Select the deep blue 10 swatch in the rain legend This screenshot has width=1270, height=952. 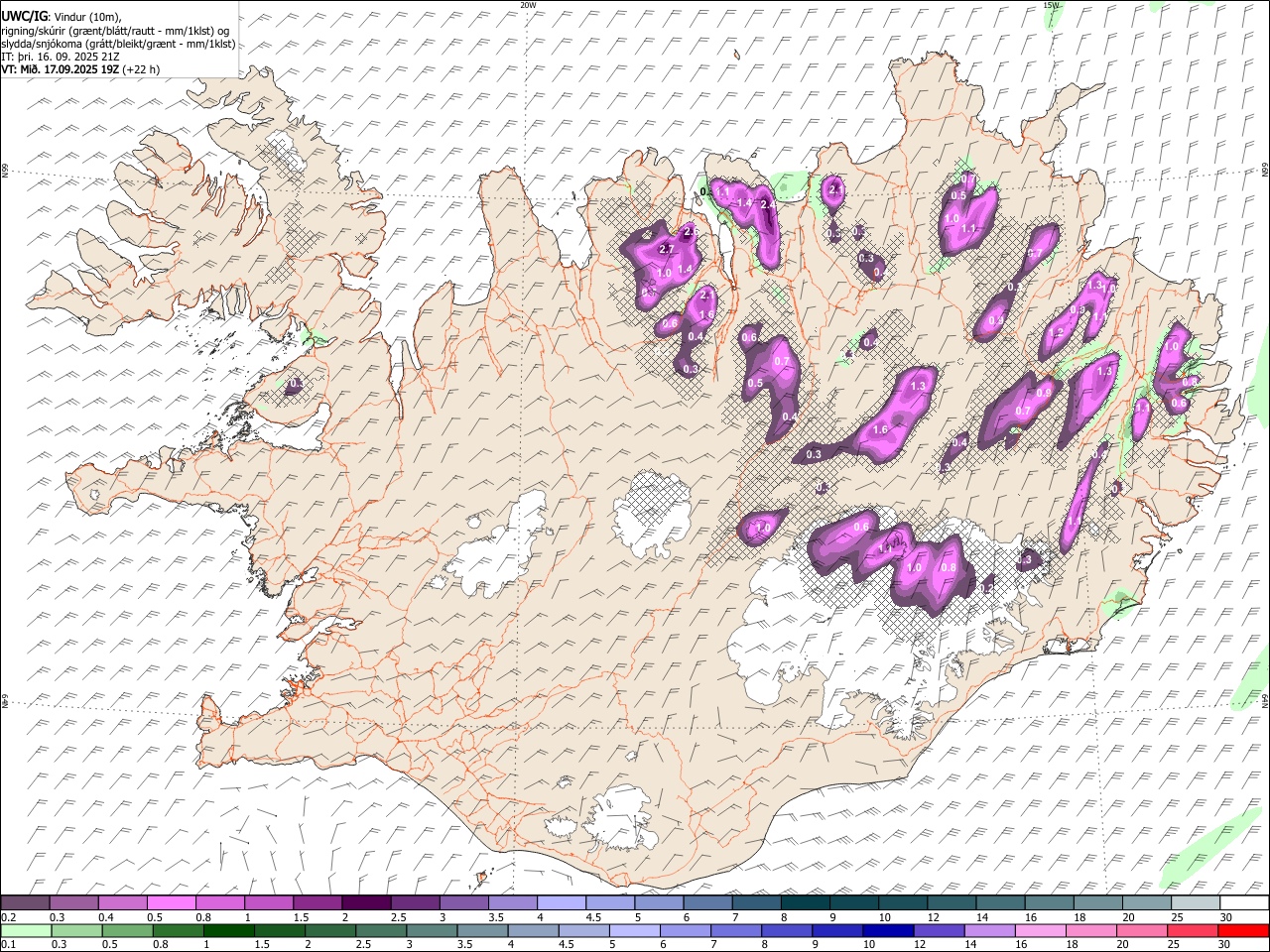click(x=889, y=930)
